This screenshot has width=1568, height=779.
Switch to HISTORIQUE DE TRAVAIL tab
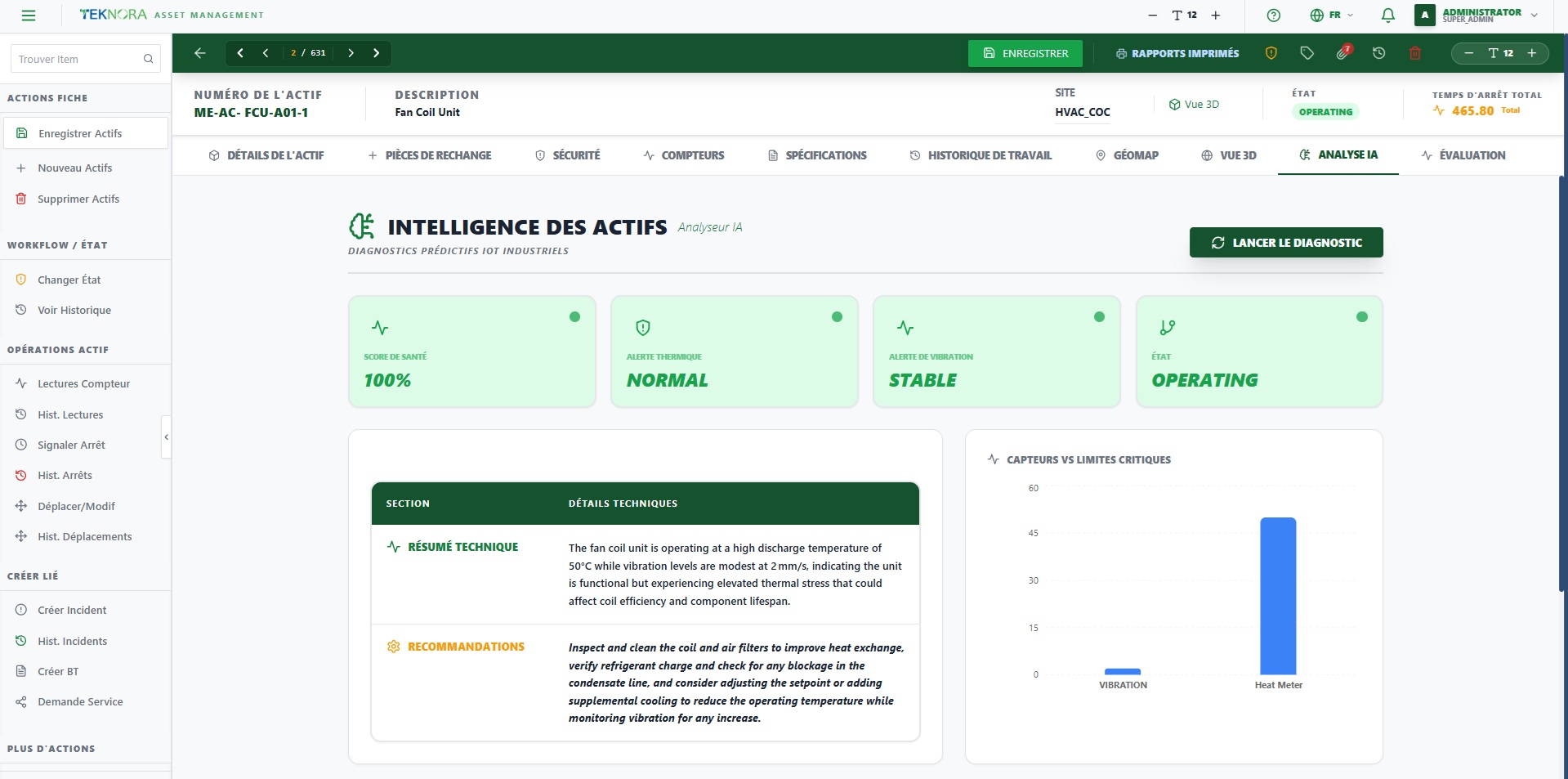tap(981, 155)
